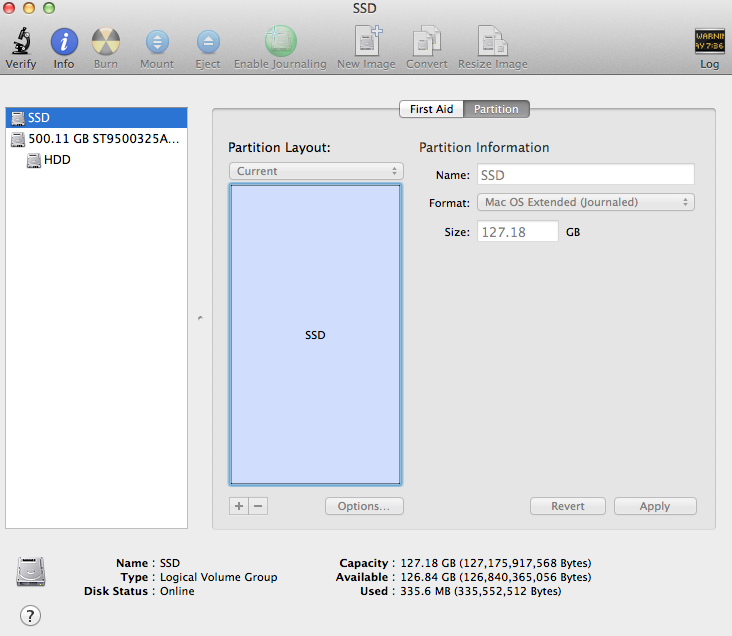Click the Capacity value 127.18 GB text
This screenshot has height=636, width=732.
[x=496, y=563]
